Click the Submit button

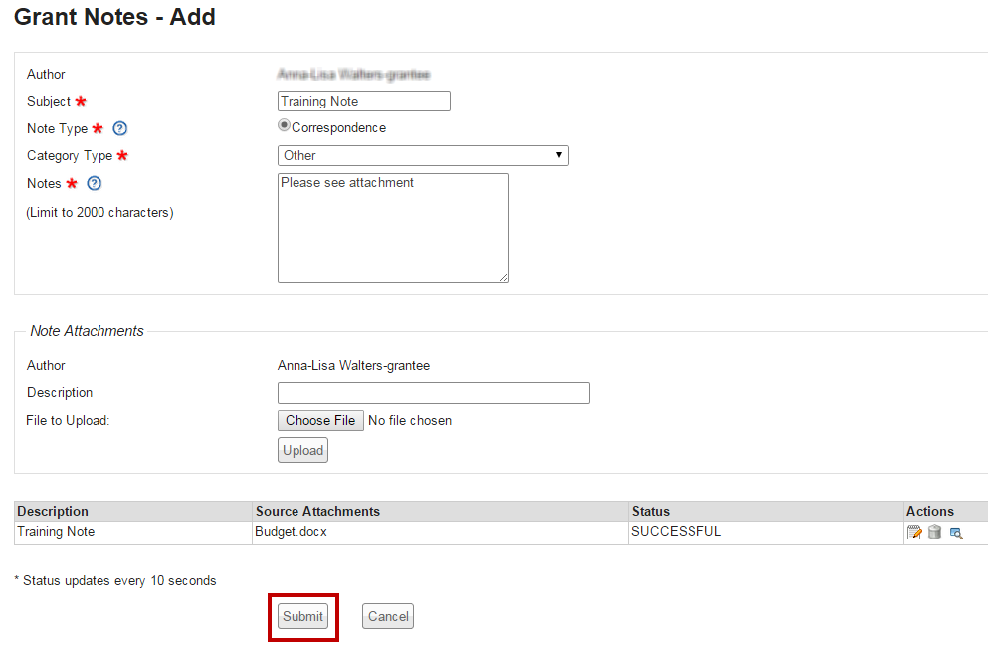(x=302, y=616)
